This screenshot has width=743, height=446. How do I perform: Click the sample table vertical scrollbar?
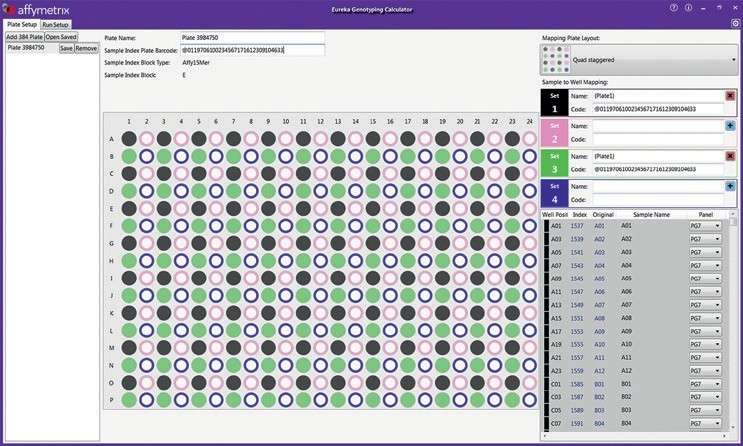coord(734,322)
